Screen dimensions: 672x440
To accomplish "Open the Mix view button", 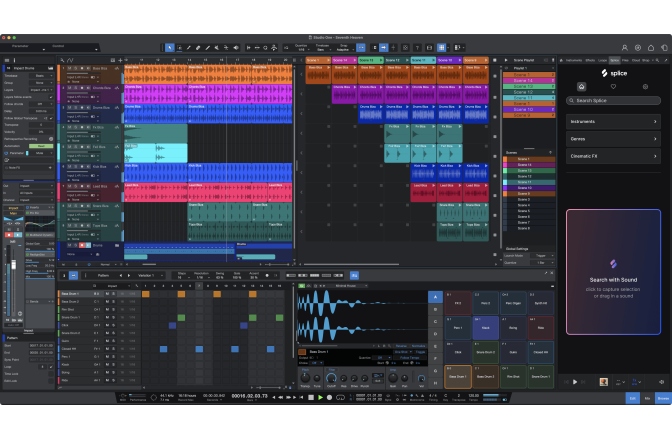I will [x=647, y=398].
